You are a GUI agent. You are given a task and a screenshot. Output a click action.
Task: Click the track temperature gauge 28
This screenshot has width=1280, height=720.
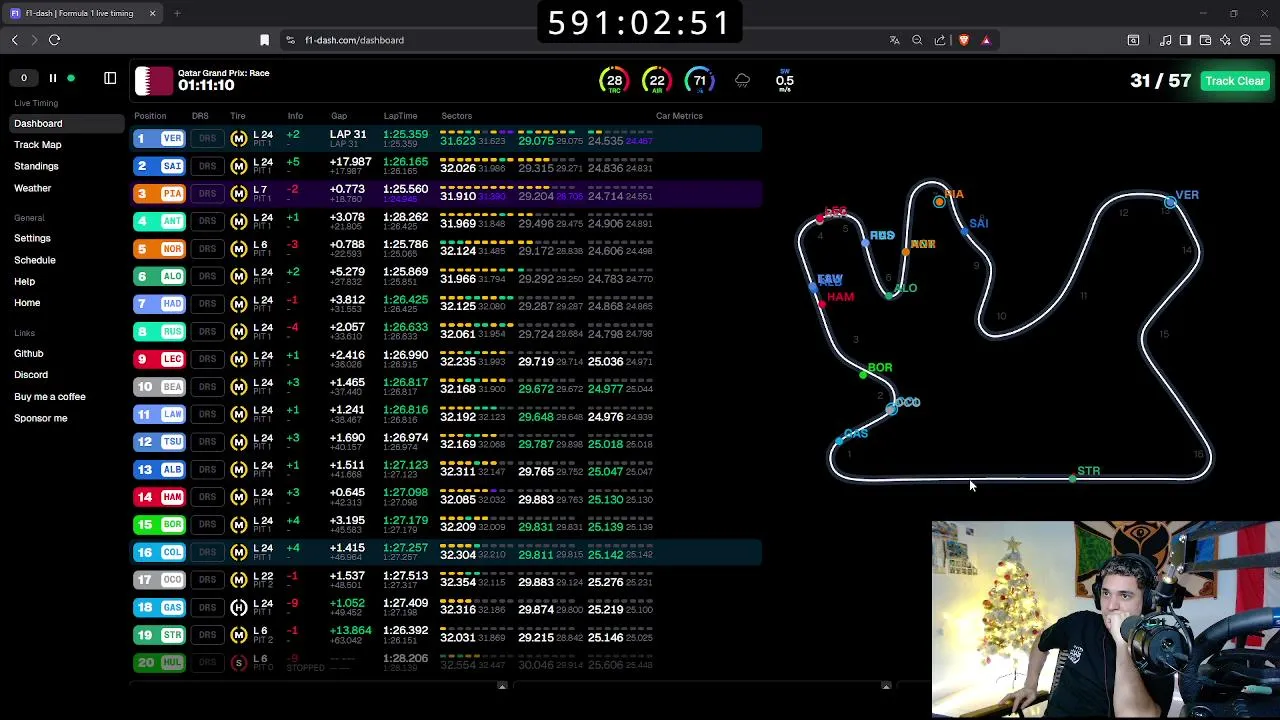pyautogui.click(x=614, y=81)
